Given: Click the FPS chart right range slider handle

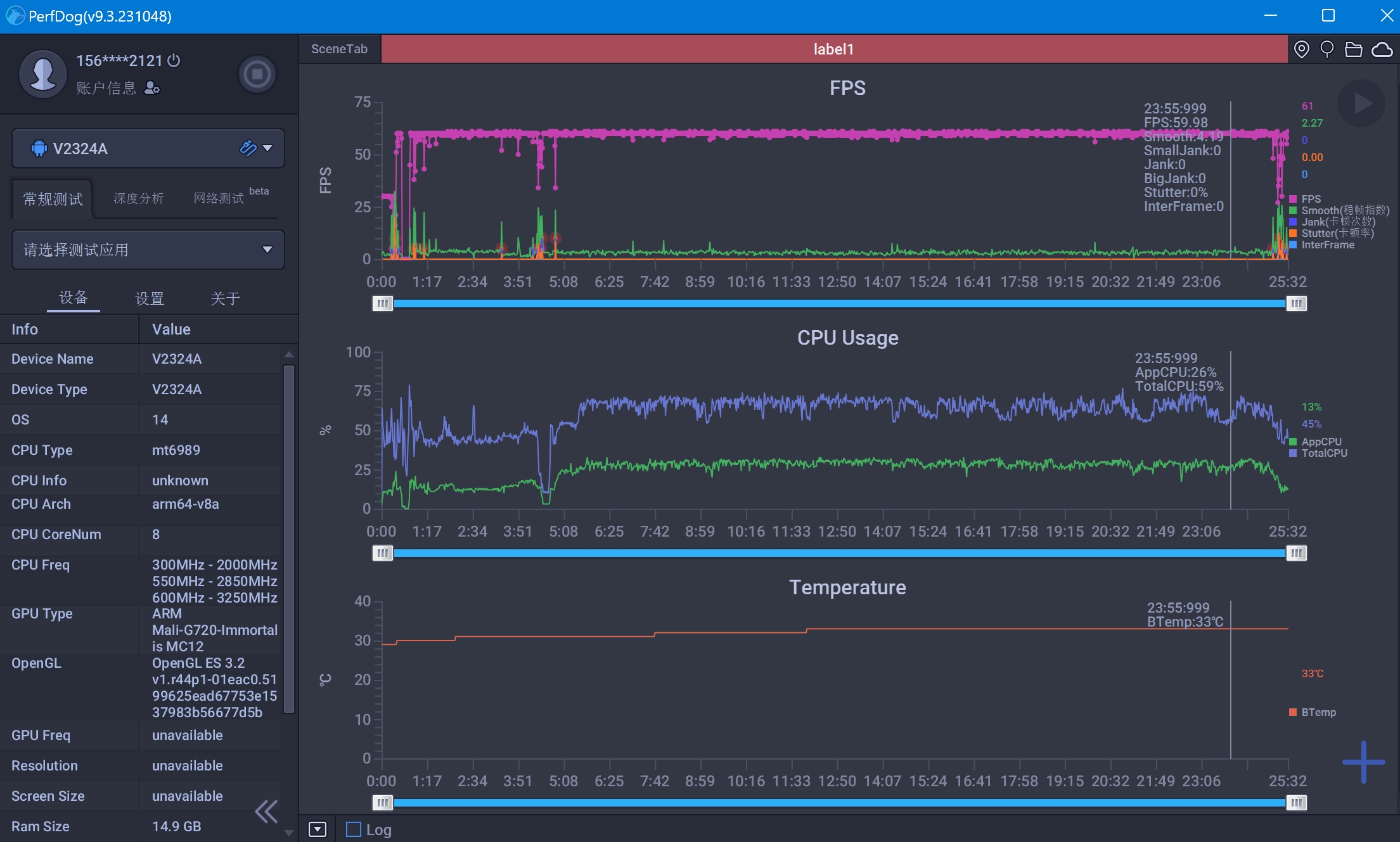Looking at the screenshot, I should tap(1296, 303).
